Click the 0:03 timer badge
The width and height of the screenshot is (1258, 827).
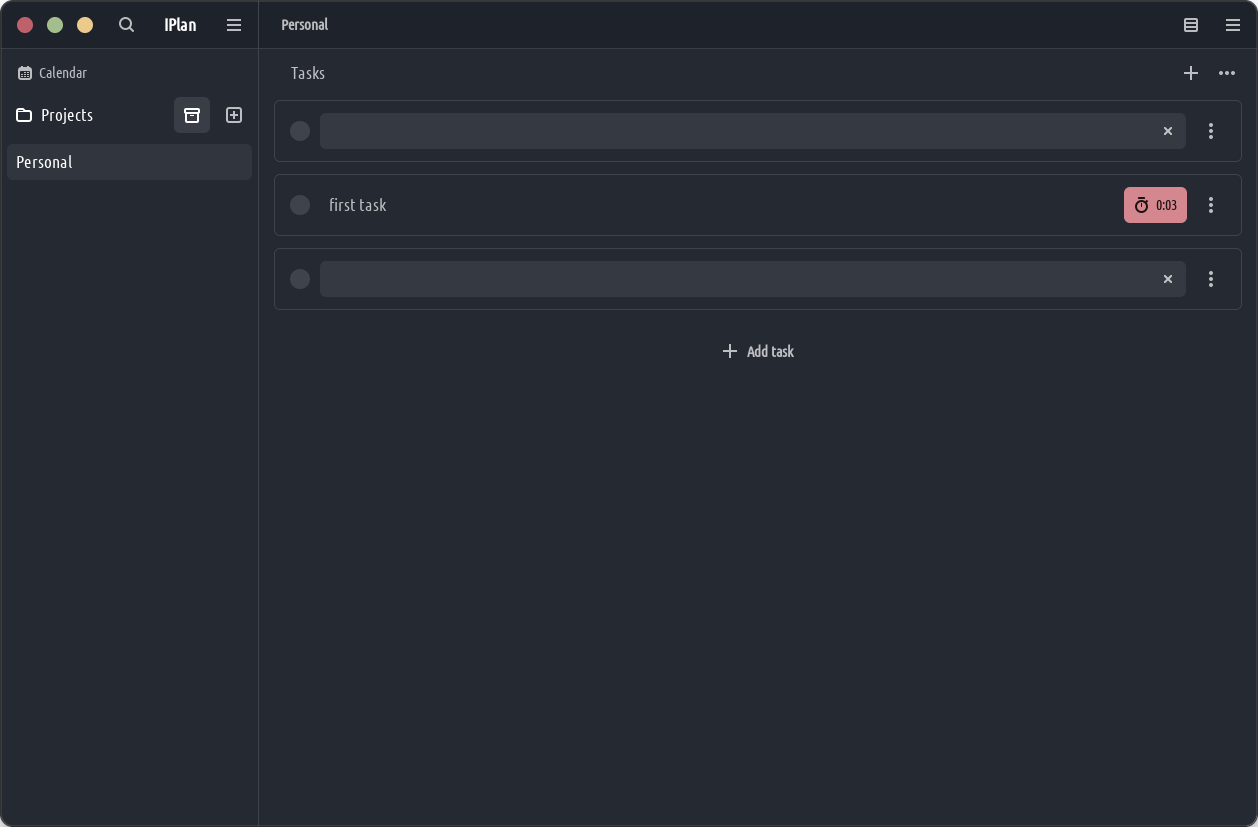[1155, 205]
